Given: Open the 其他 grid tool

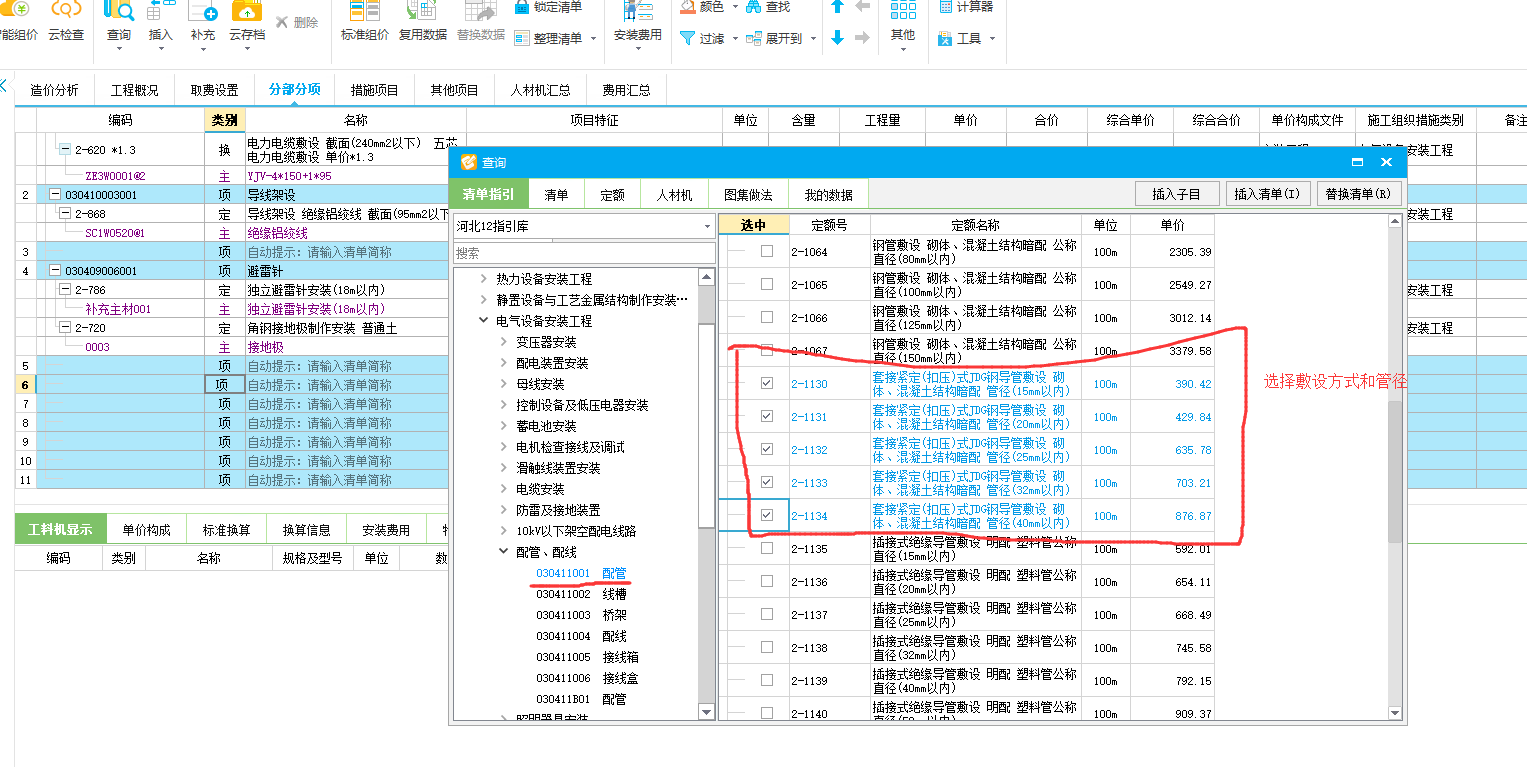Looking at the screenshot, I should coord(903,22).
